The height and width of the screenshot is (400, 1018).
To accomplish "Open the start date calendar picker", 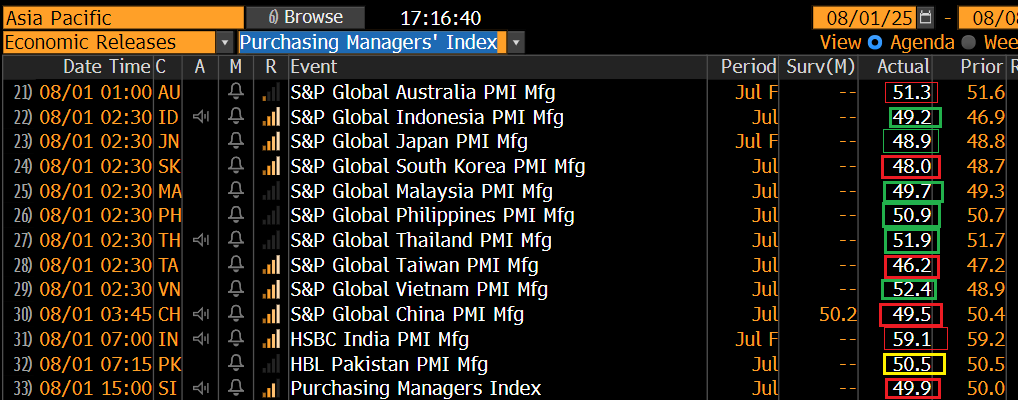I will 926,17.
